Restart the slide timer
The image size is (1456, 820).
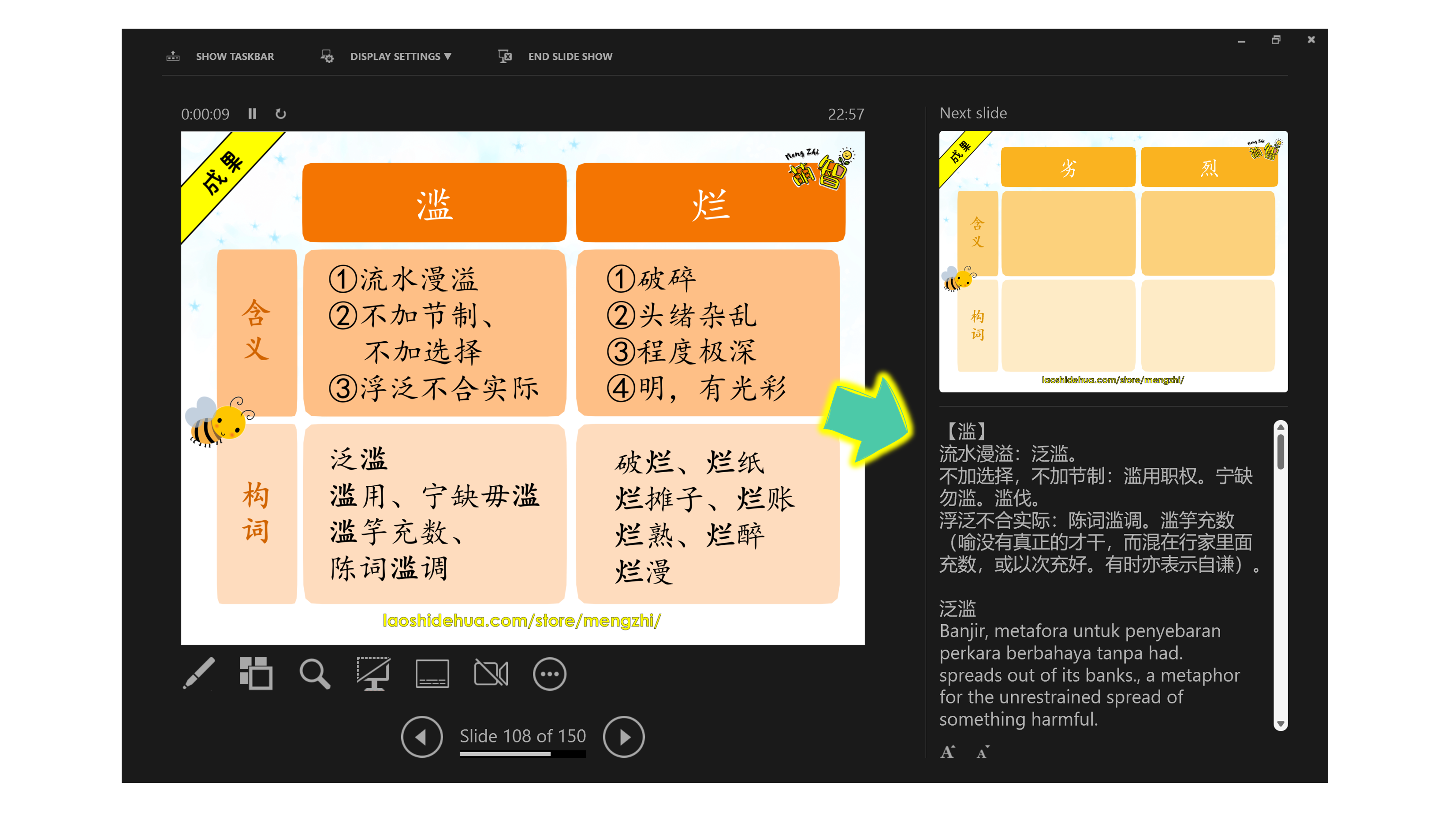(280, 114)
